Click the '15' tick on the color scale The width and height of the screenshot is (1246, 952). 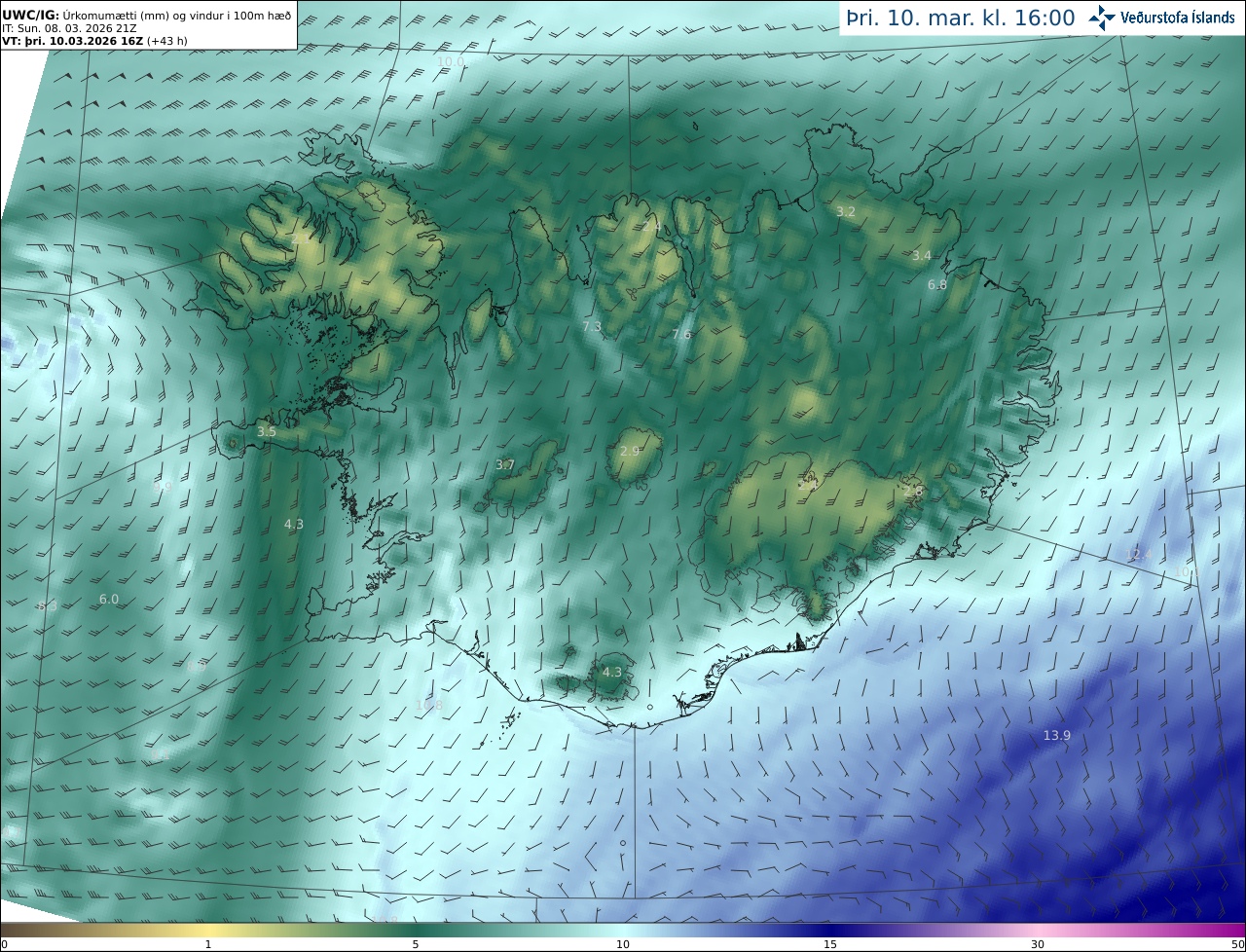pyautogui.click(x=830, y=944)
